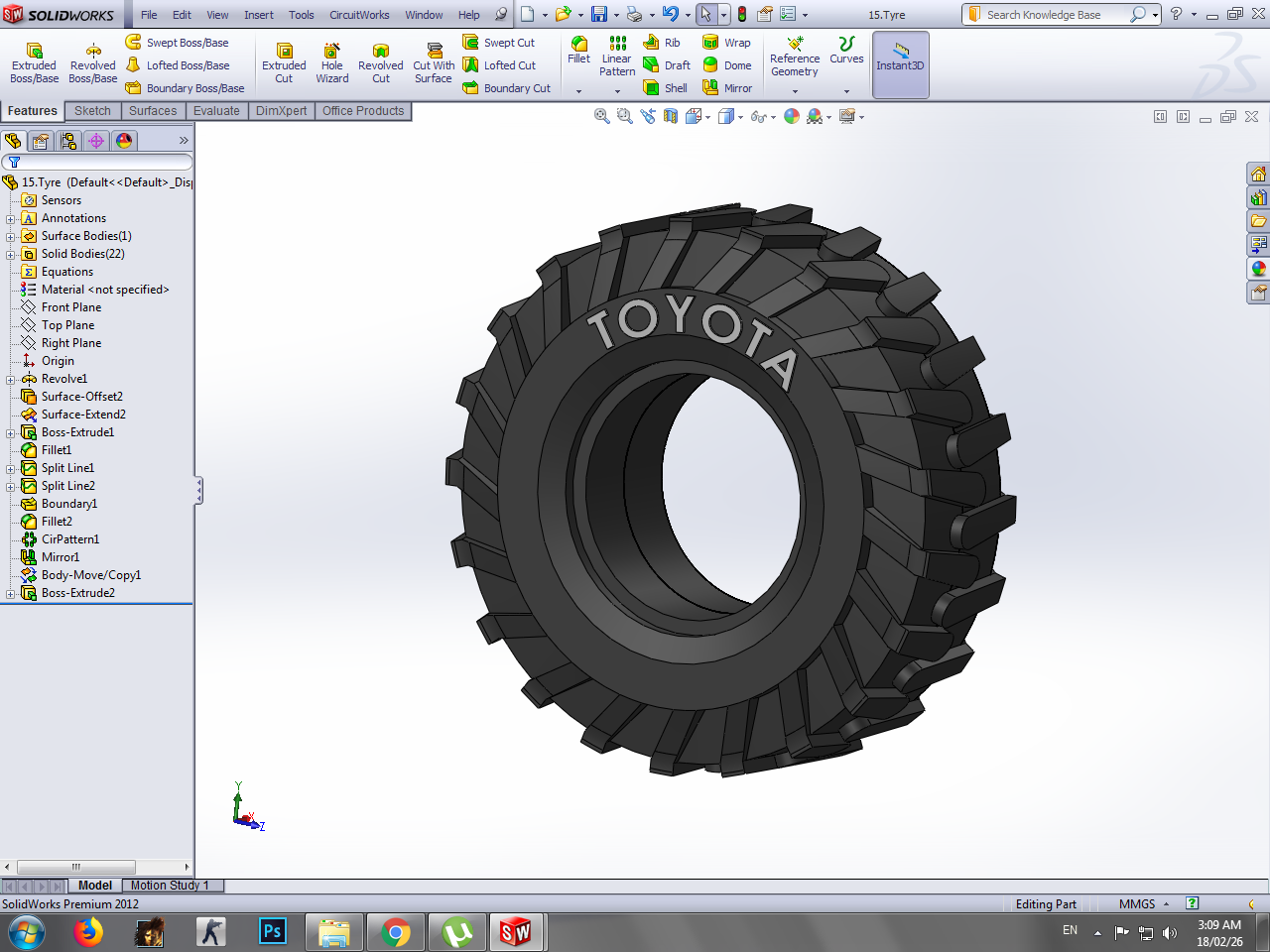Switch to ConfigurationManager tab icon
This screenshot has width=1270, height=952.
pyautogui.click(x=68, y=141)
